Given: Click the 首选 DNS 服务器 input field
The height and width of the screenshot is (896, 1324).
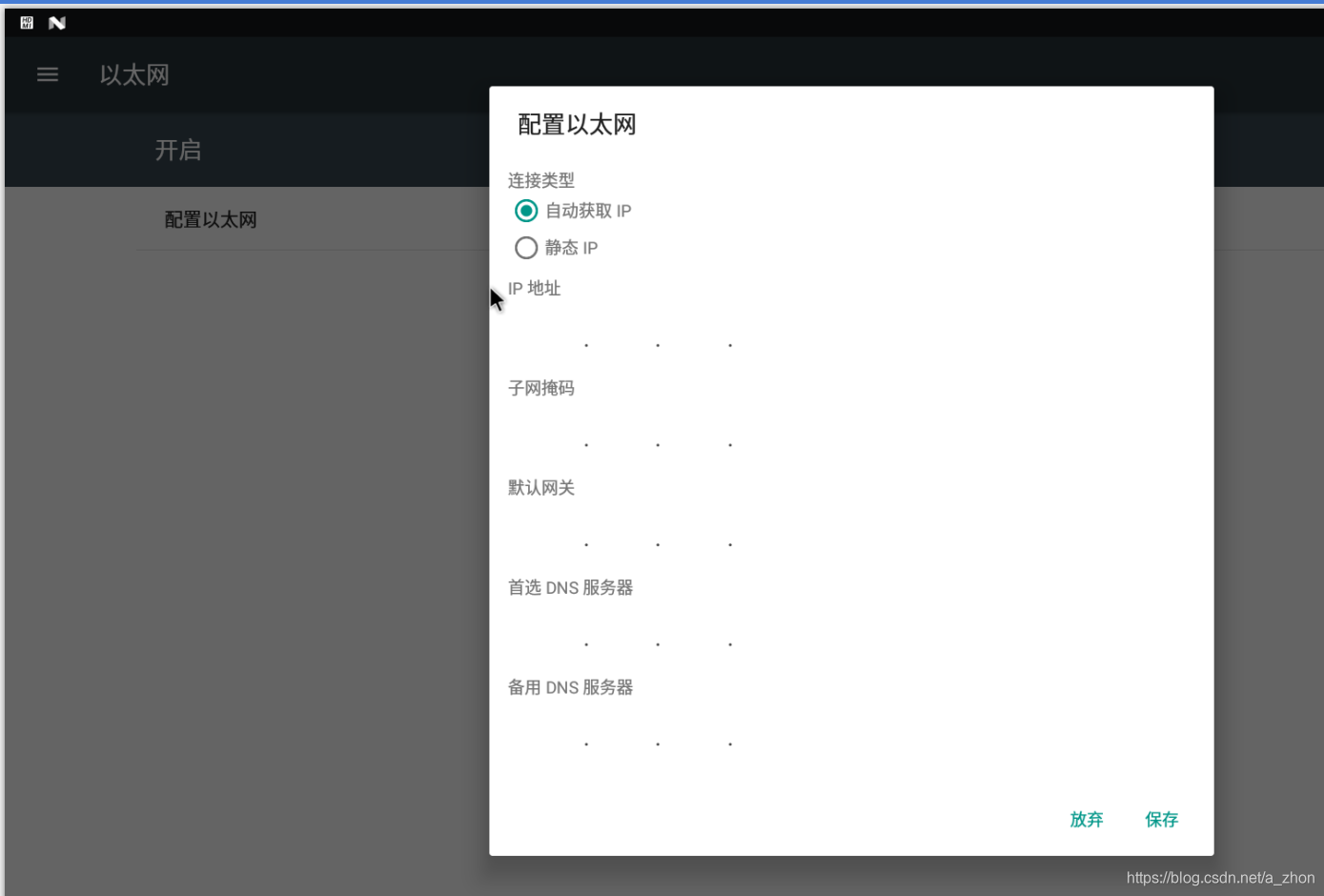Looking at the screenshot, I should 658,635.
